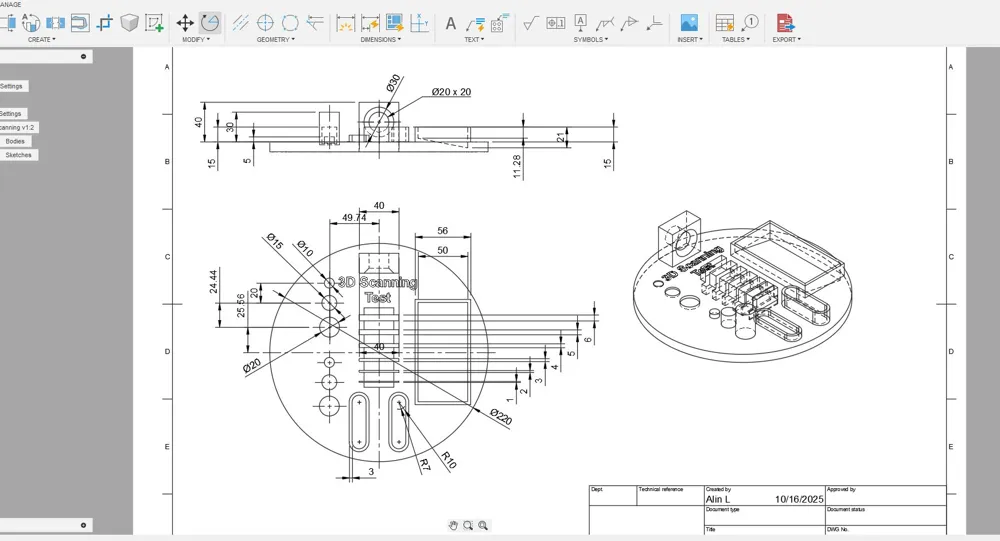
Task: Expand the DIMENSIONS dropdown menu
Action: pyautogui.click(x=380, y=40)
